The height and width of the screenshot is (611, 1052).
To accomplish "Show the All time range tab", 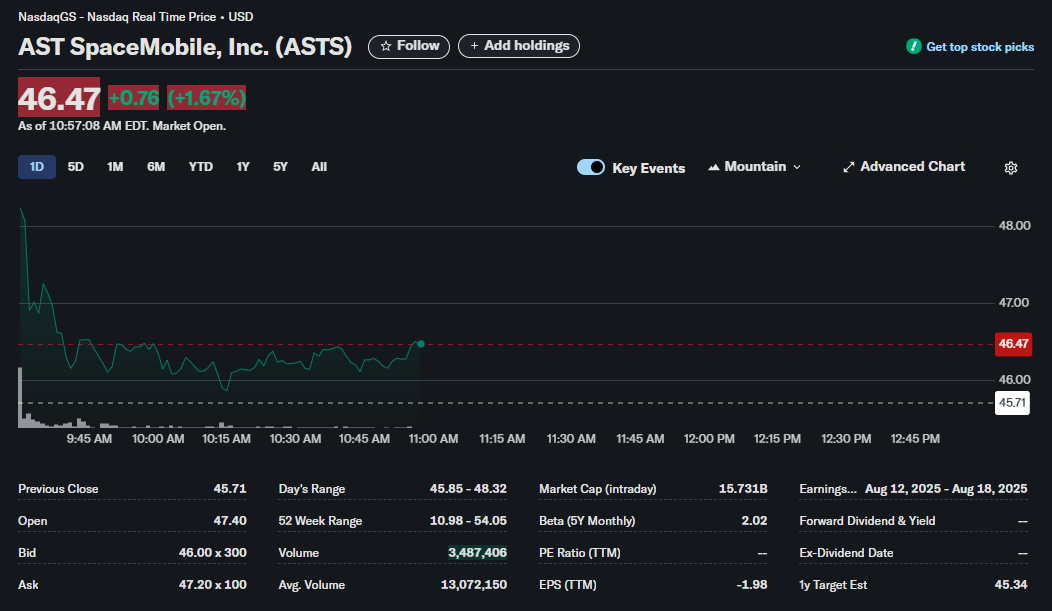I will pyautogui.click(x=319, y=167).
